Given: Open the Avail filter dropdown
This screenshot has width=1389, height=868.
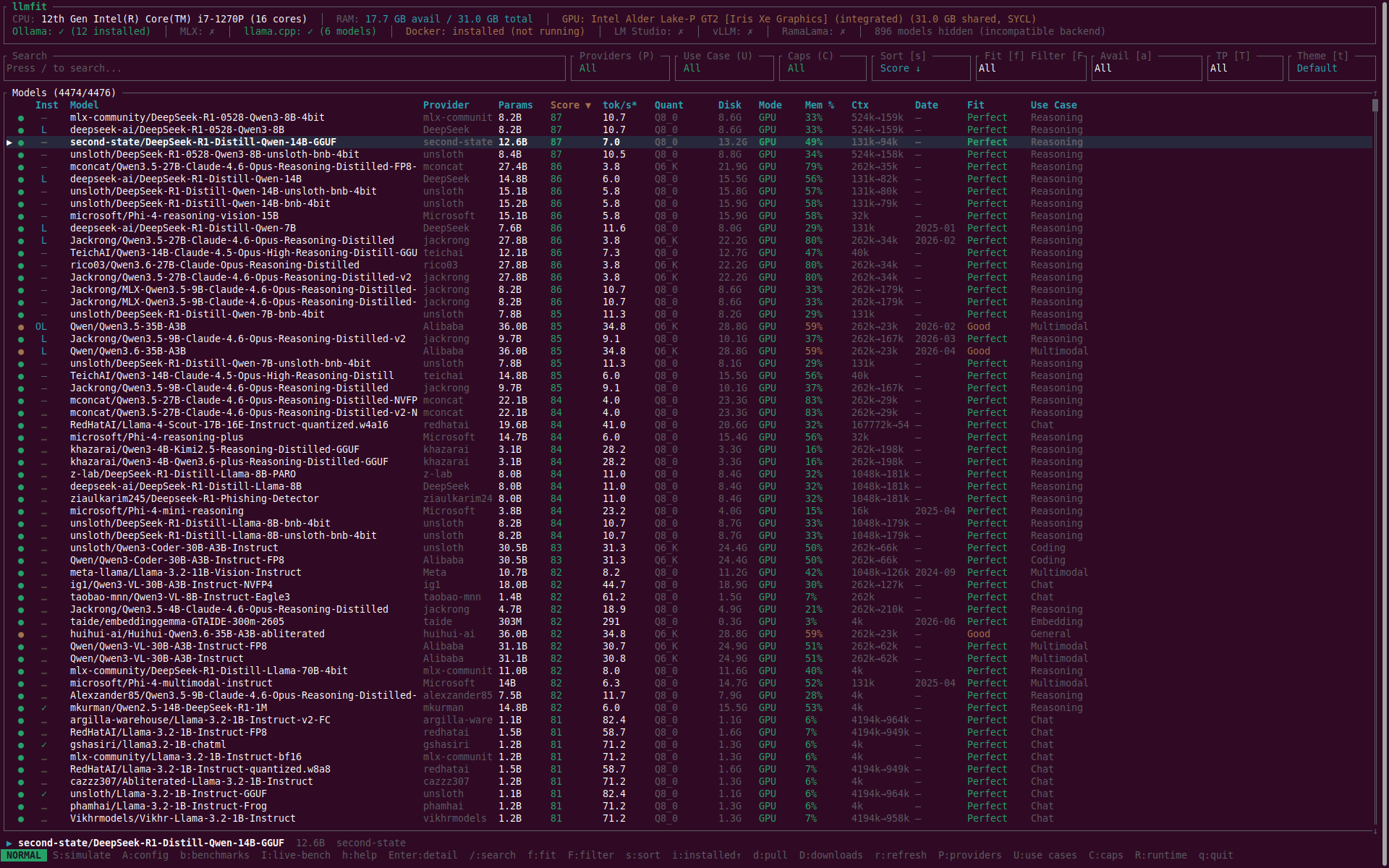Looking at the screenshot, I should tap(1146, 68).
